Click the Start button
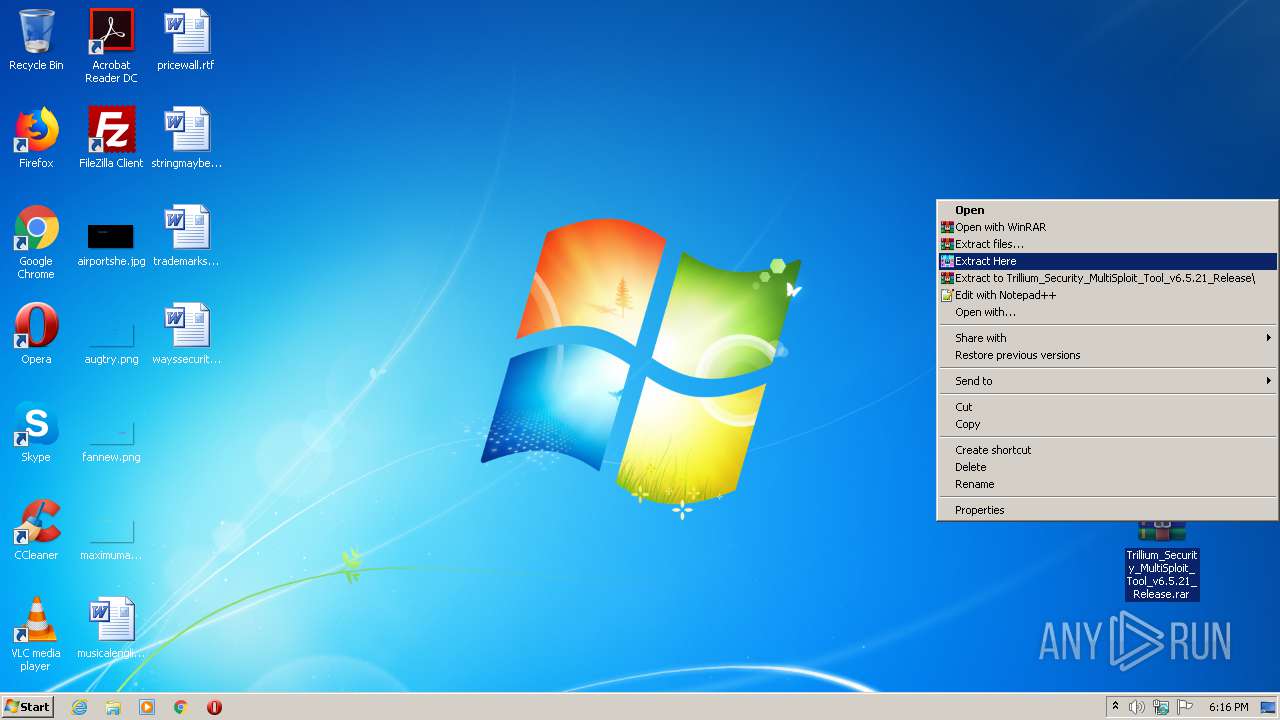The width and height of the screenshot is (1280, 720). coord(27,707)
